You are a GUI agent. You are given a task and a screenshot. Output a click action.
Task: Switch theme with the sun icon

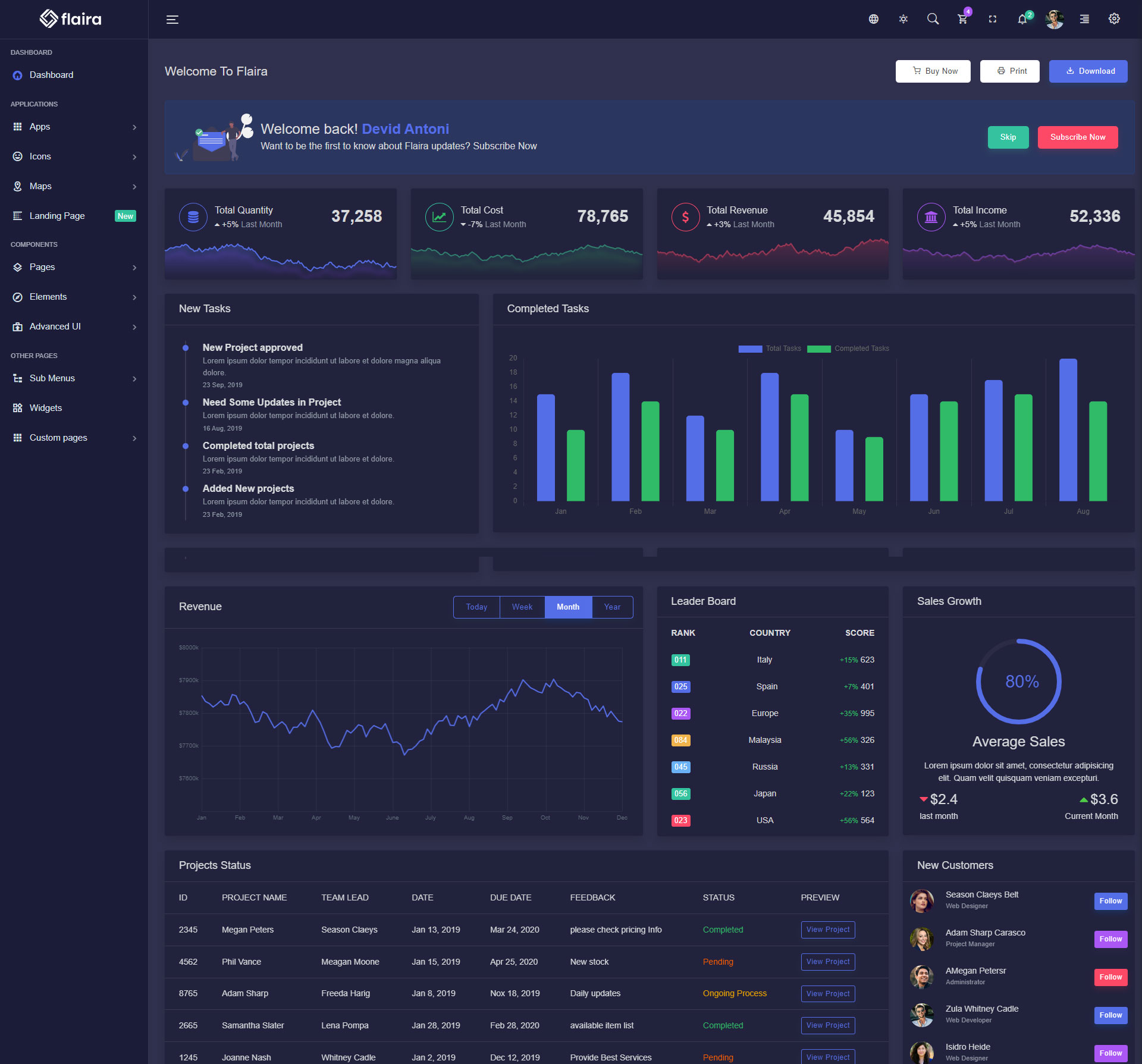tap(903, 19)
